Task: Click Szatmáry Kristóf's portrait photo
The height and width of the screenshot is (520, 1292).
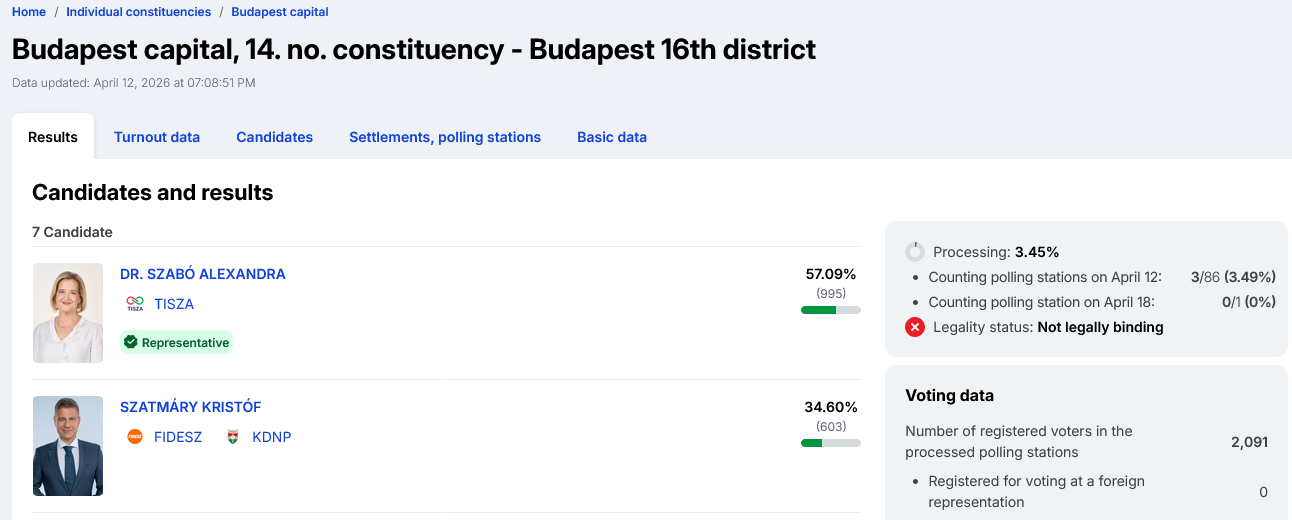Action: pyautogui.click(x=68, y=446)
